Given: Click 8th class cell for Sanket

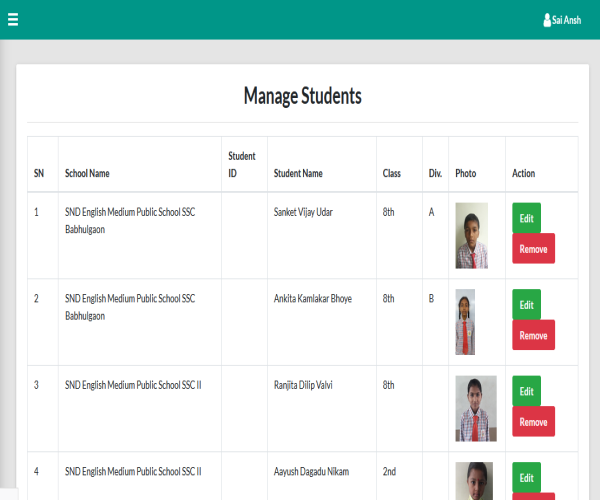Looking at the screenshot, I should pyautogui.click(x=388, y=212).
